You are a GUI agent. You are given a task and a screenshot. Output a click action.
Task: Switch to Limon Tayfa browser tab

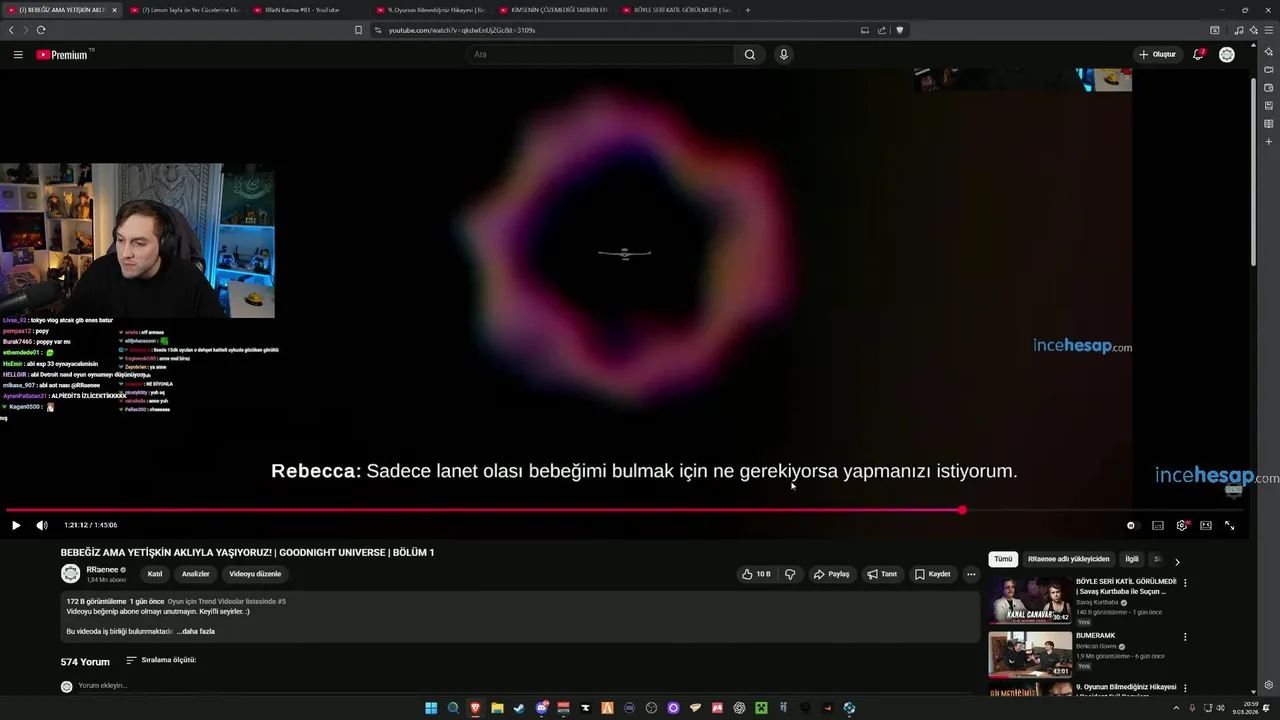(185, 10)
